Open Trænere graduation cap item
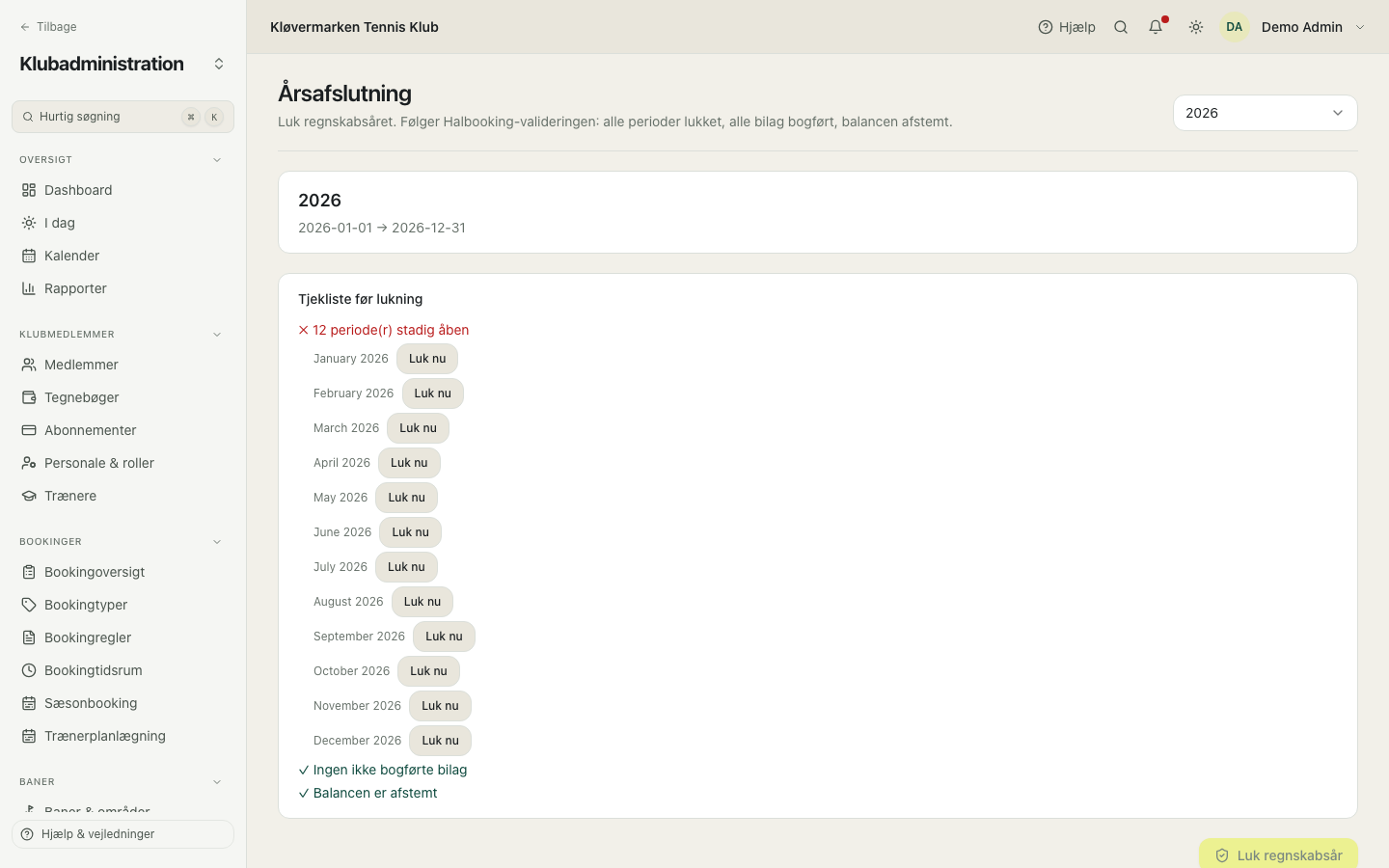 (x=123, y=496)
